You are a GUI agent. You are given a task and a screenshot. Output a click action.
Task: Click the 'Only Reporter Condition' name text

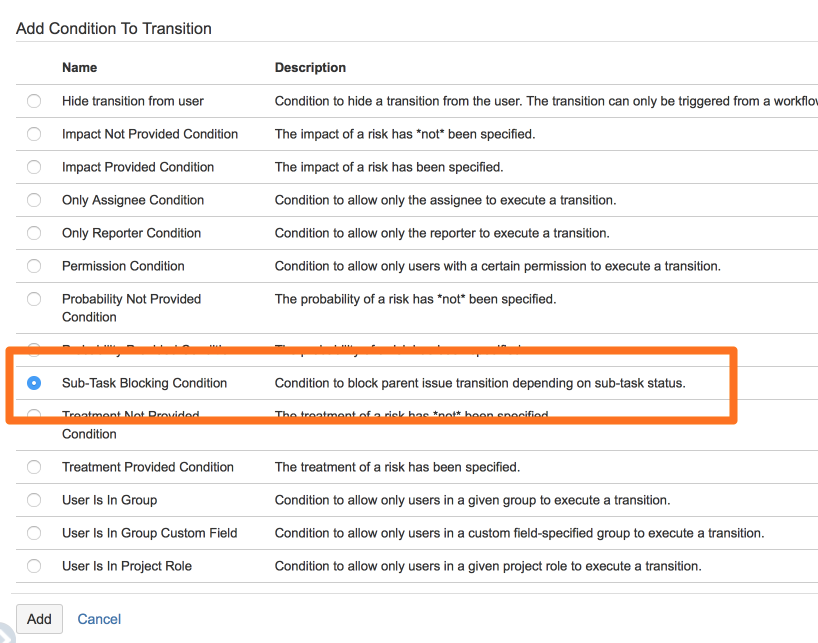131,233
